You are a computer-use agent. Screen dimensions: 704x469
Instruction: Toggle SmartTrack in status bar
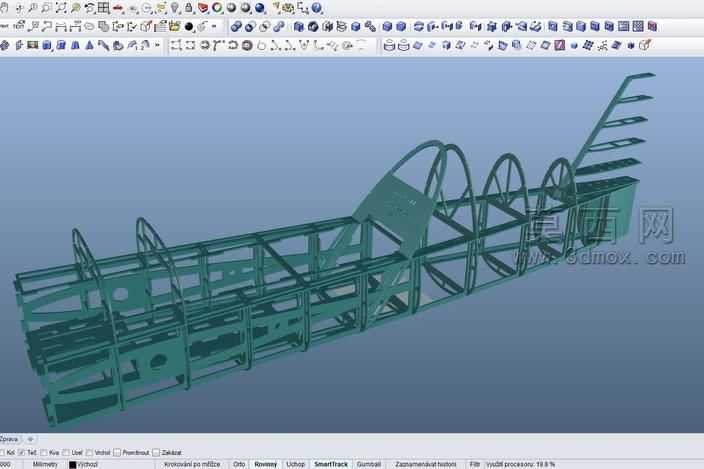point(331,464)
